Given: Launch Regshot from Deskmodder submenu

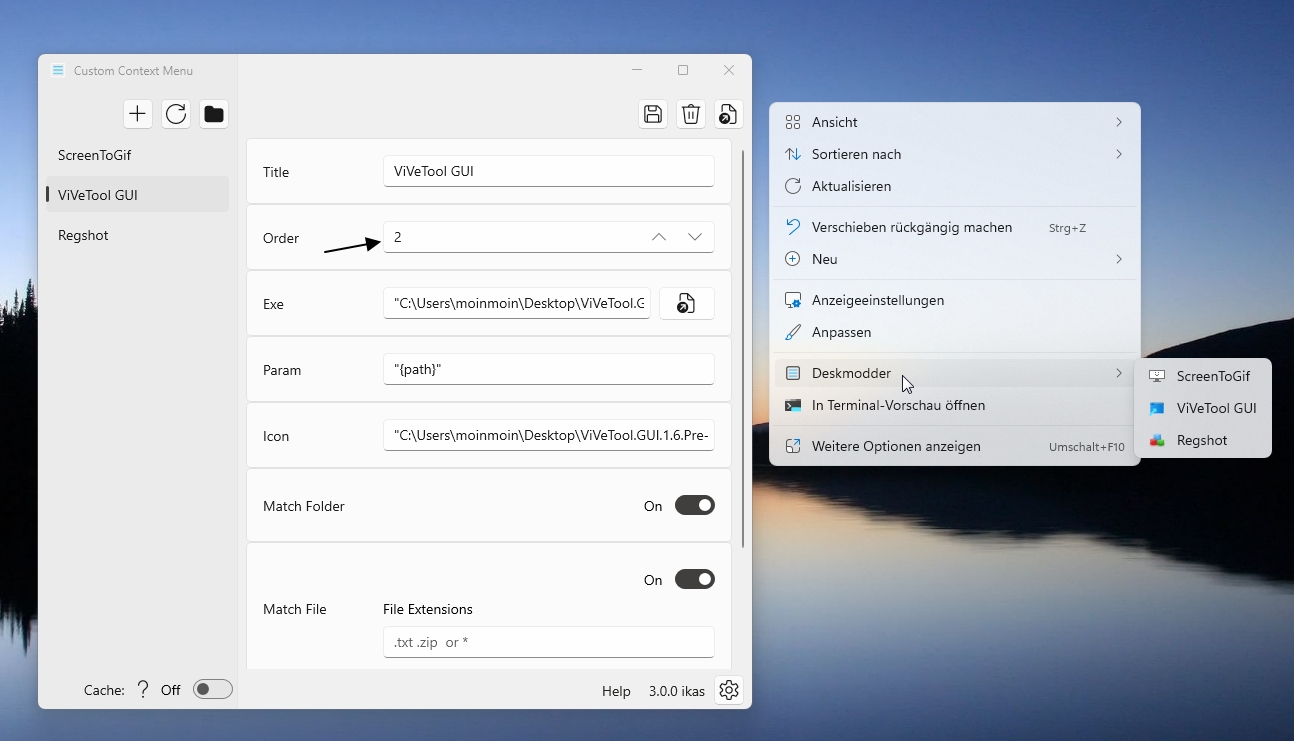Looking at the screenshot, I should pyautogui.click(x=1203, y=440).
